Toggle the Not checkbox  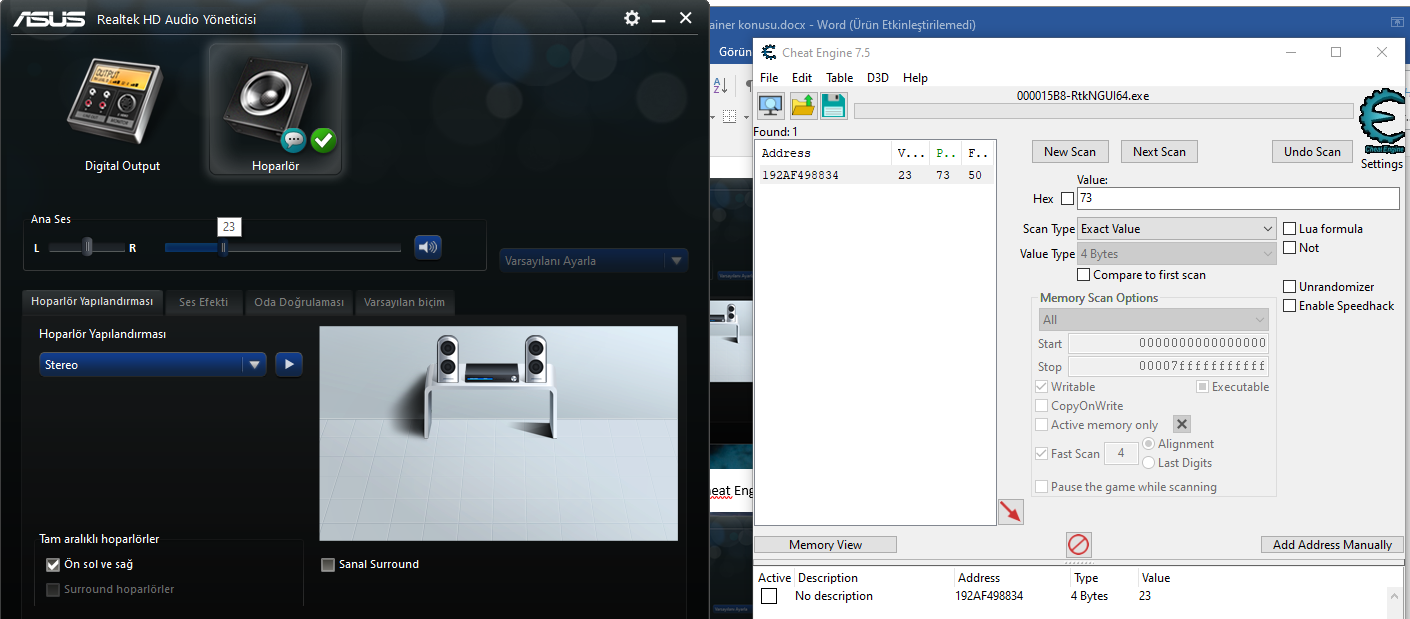click(x=1290, y=248)
